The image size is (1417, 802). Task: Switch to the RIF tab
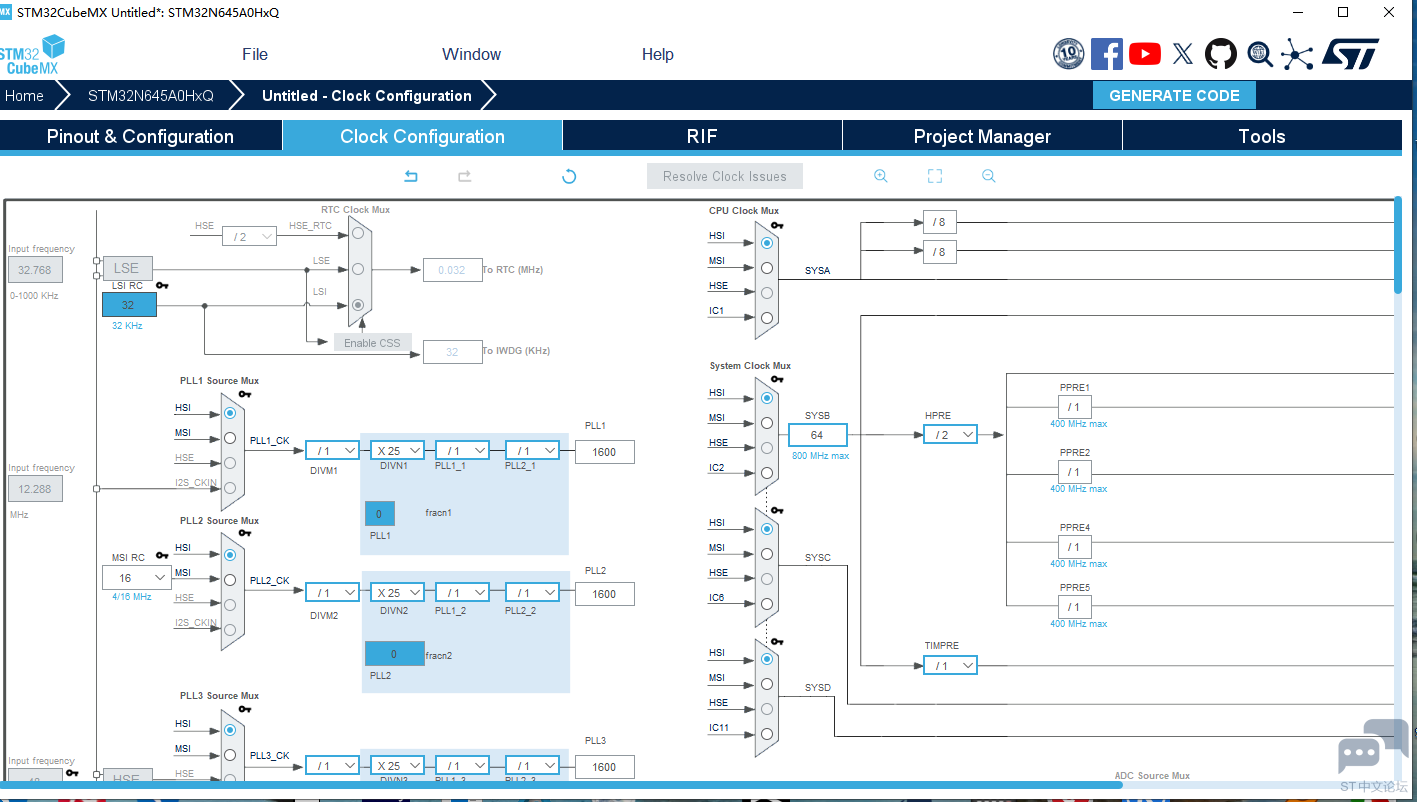point(702,137)
